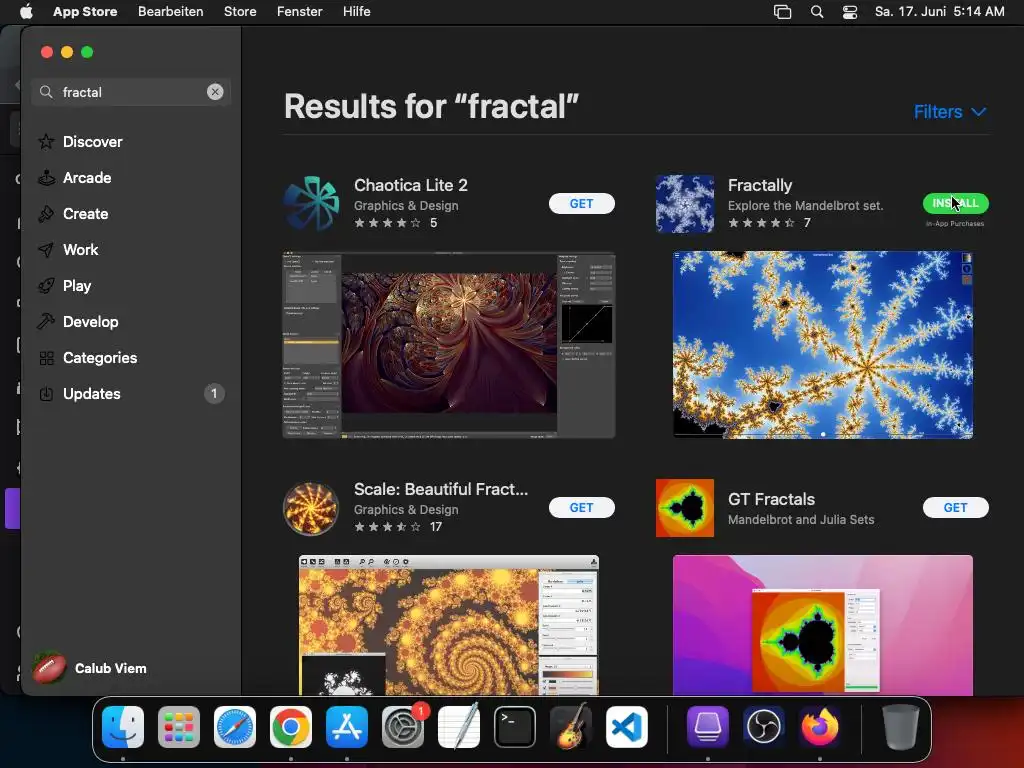Get Scale: Beautiful Fractals app
Image resolution: width=1024 pixels, height=768 pixels.
[581, 507]
